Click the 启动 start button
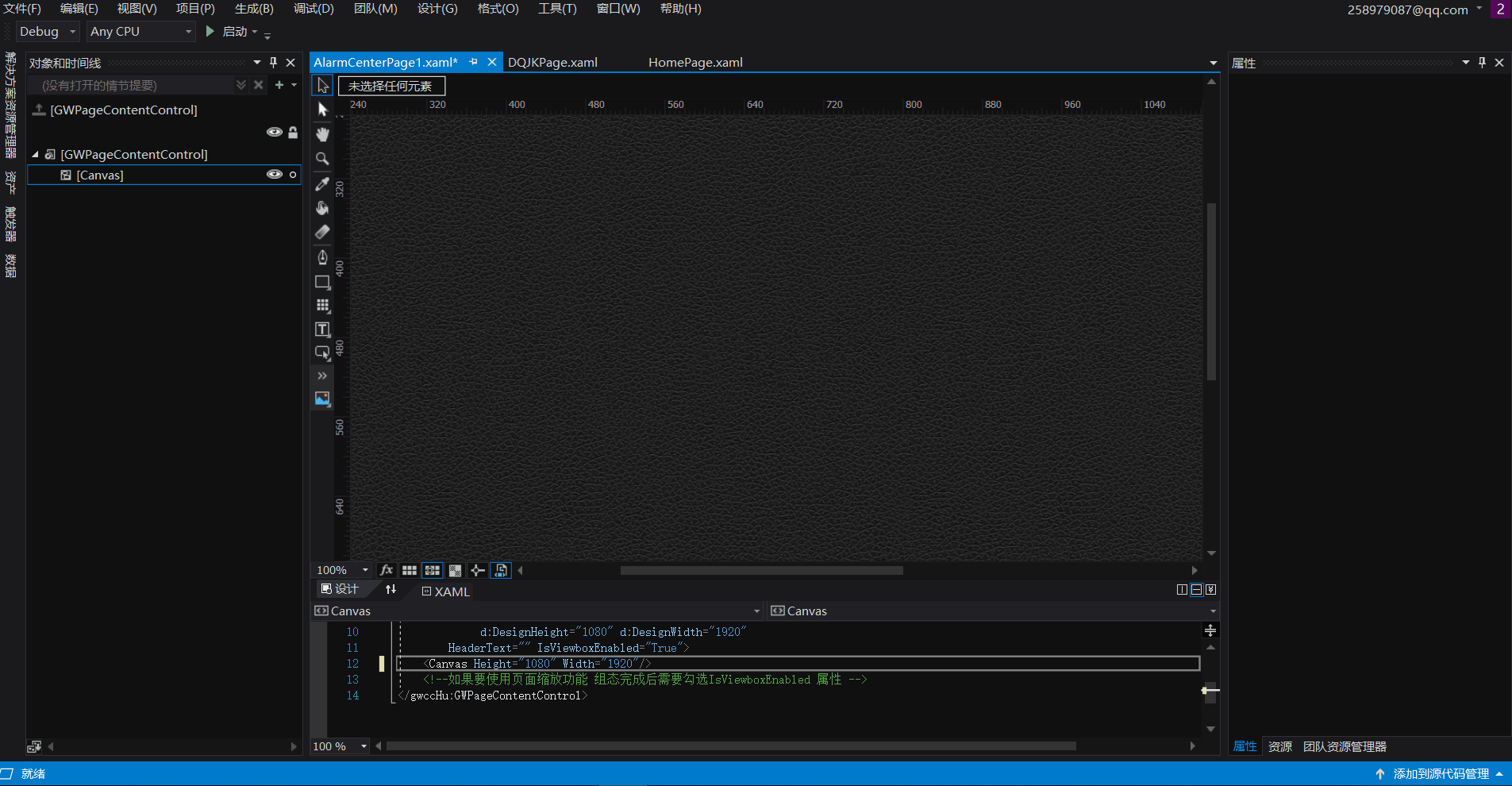Image resolution: width=1512 pixels, height=786 pixels. (x=229, y=32)
